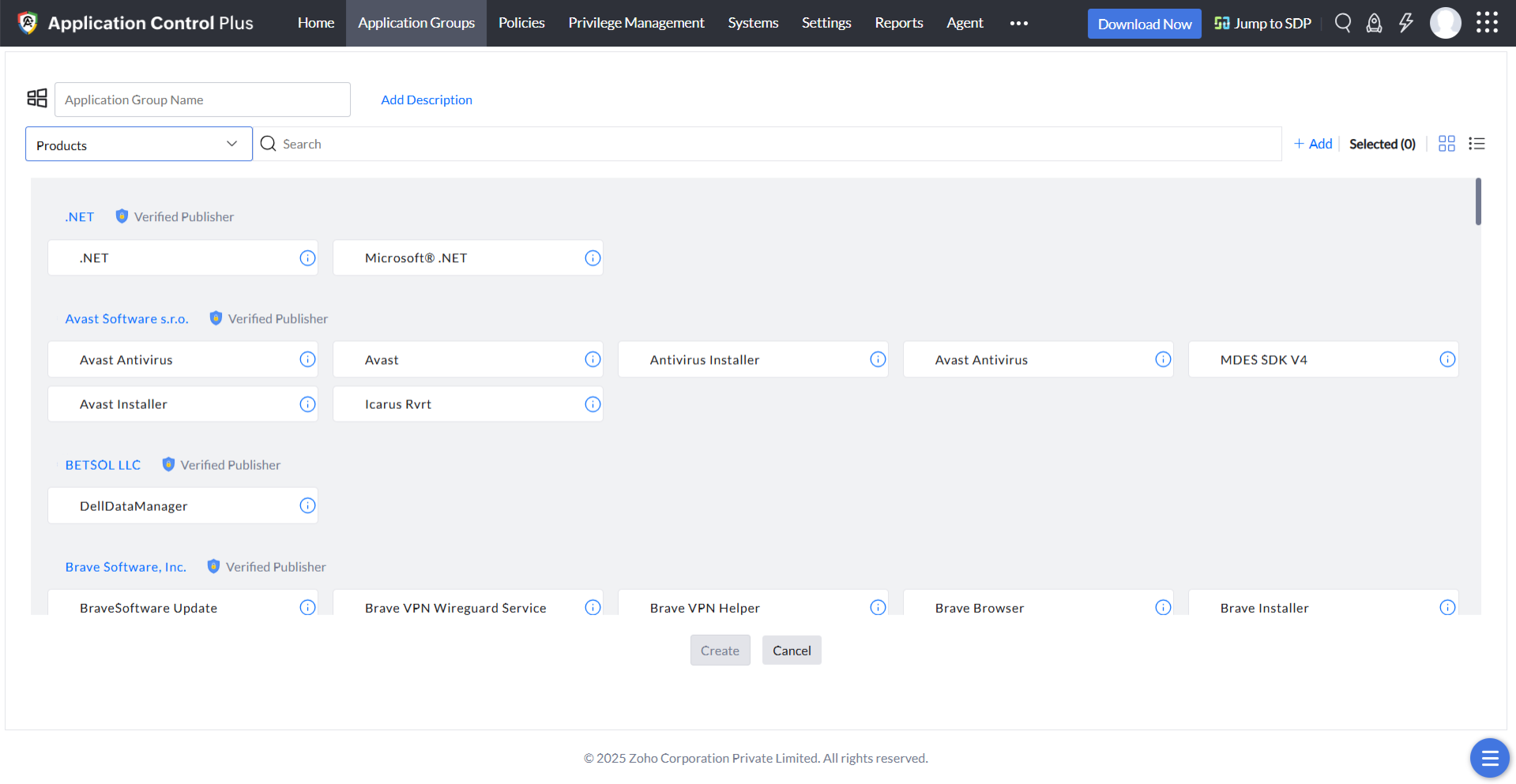Screen dimensions: 1516x784
Task: Select the BraveSoftware Update product card
Action: (x=182, y=602)
